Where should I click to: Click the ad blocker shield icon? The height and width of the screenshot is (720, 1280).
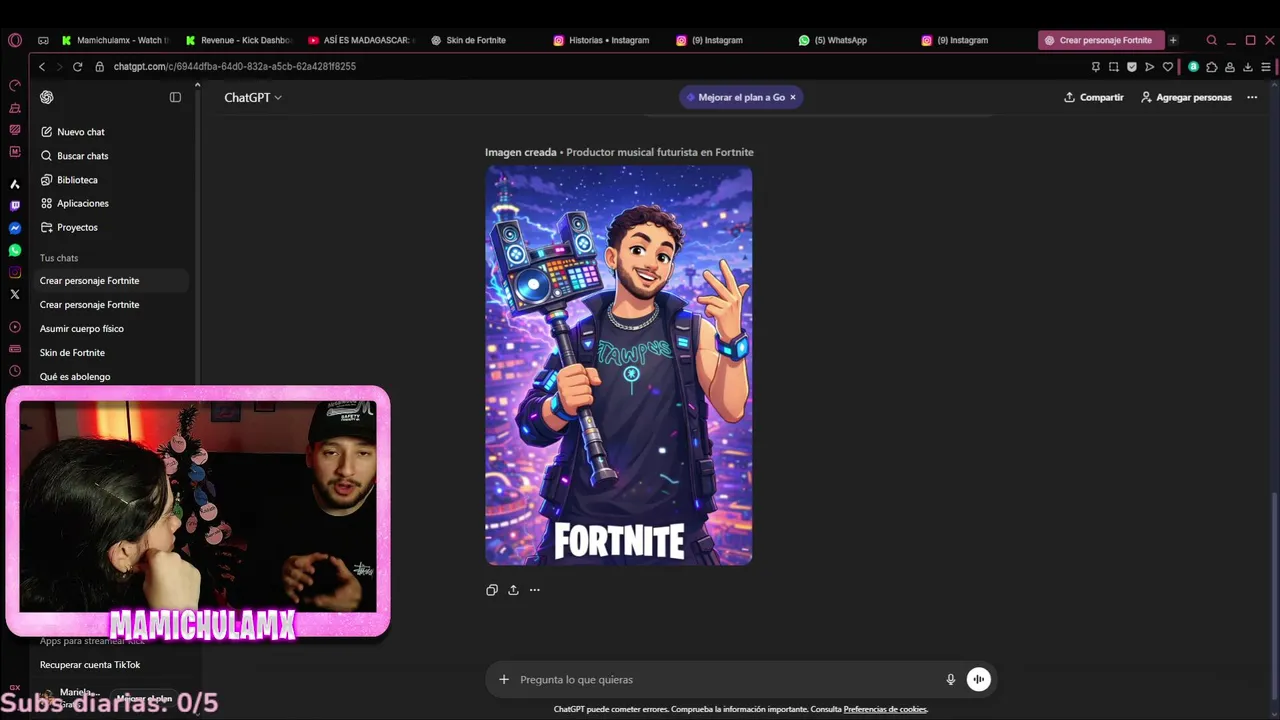coord(1132,67)
